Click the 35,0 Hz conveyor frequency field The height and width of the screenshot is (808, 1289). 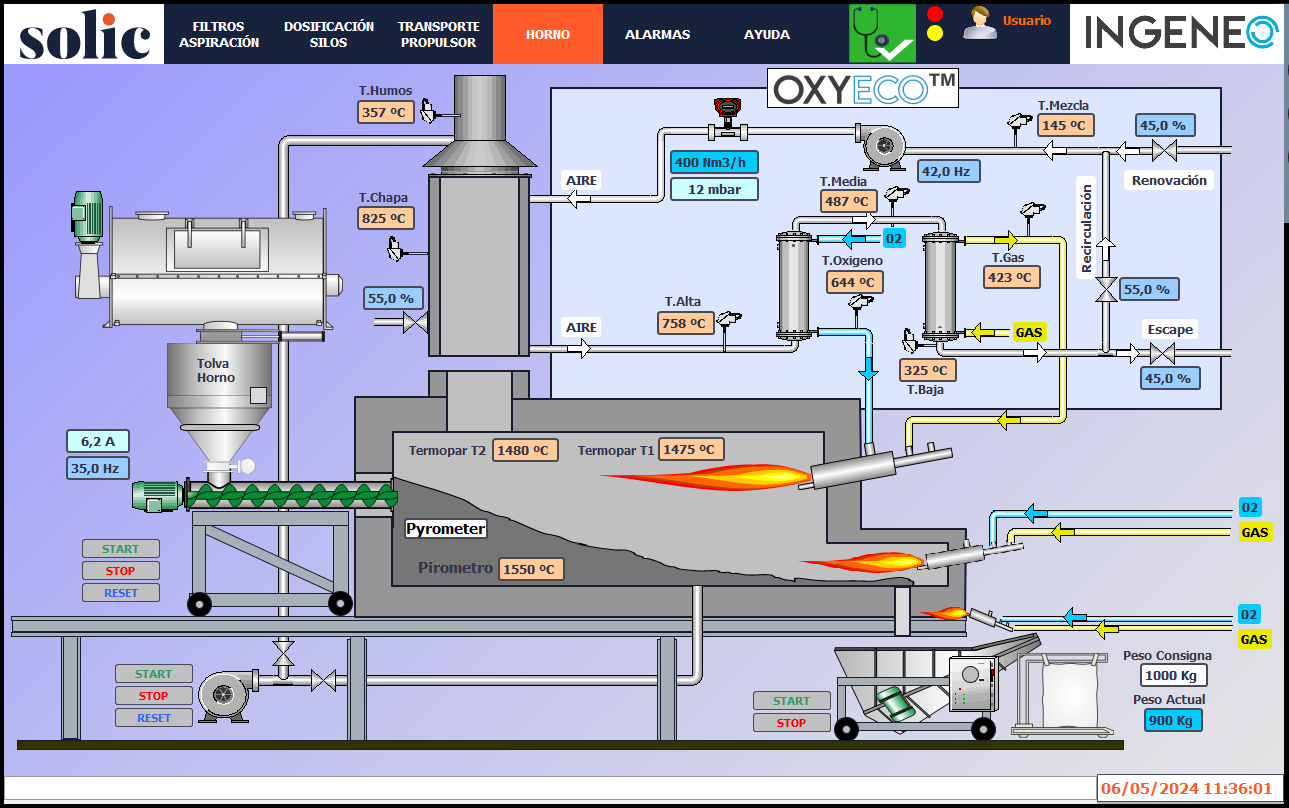98,467
